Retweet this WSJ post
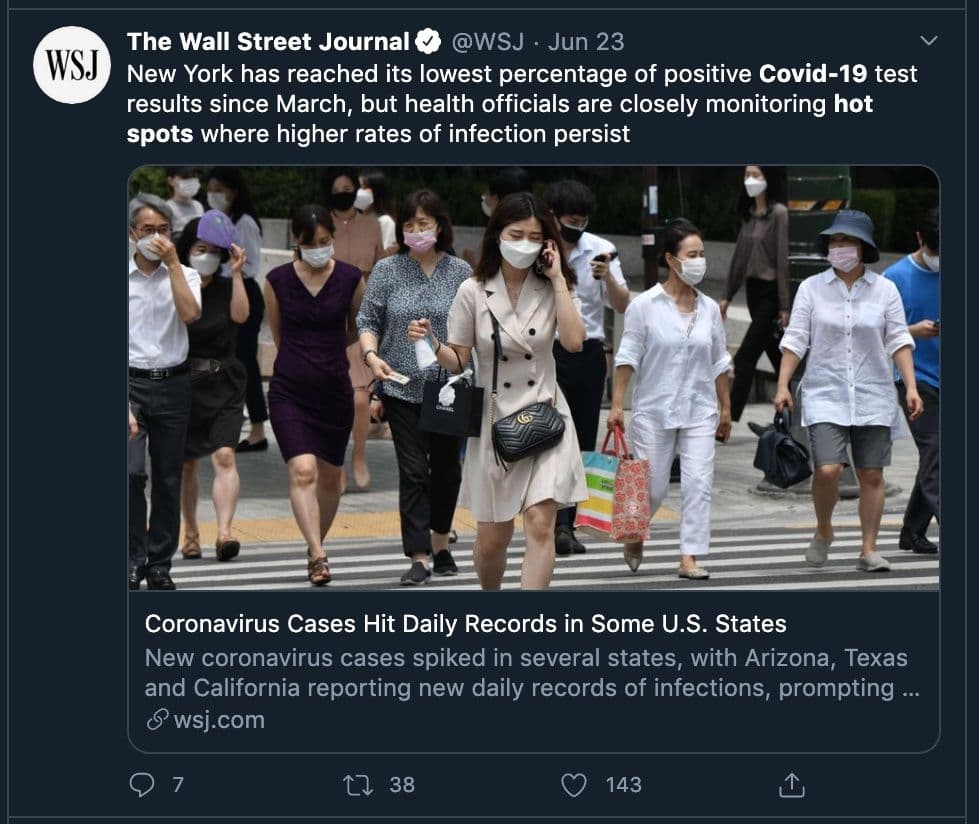979x824 pixels. pos(358,785)
